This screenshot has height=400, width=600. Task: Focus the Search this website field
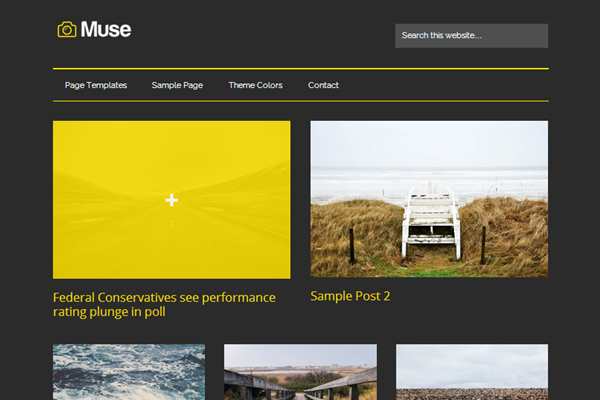tap(471, 36)
